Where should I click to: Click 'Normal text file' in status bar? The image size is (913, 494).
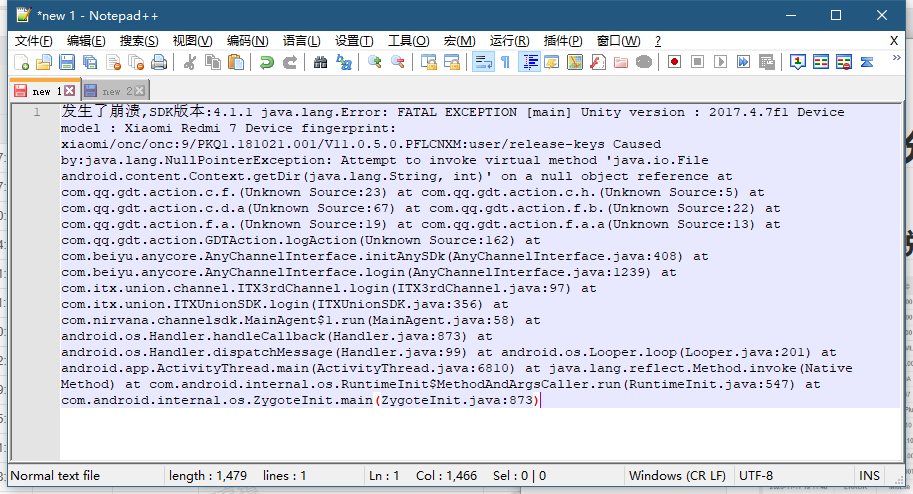click(55, 476)
